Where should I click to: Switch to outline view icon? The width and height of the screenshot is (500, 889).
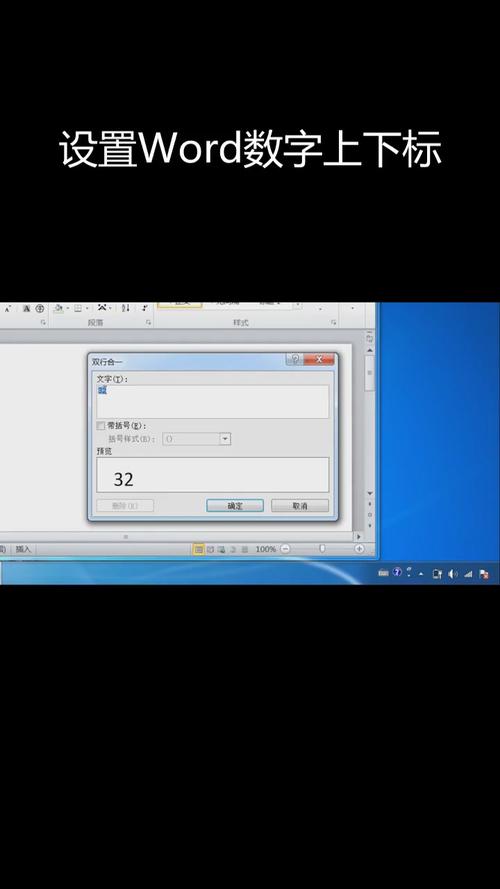click(233, 549)
